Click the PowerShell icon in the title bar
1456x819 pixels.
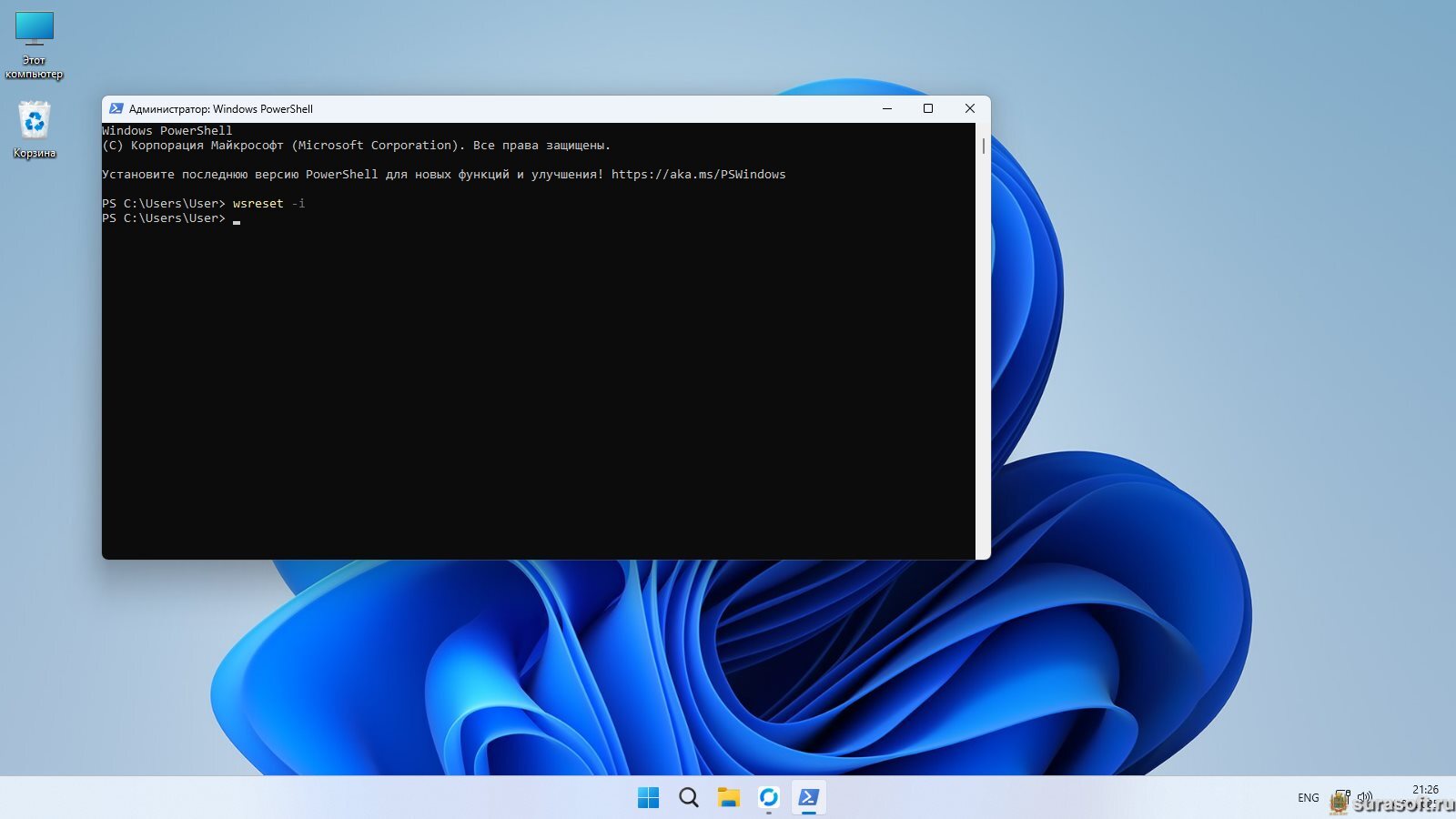click(116, 108)
